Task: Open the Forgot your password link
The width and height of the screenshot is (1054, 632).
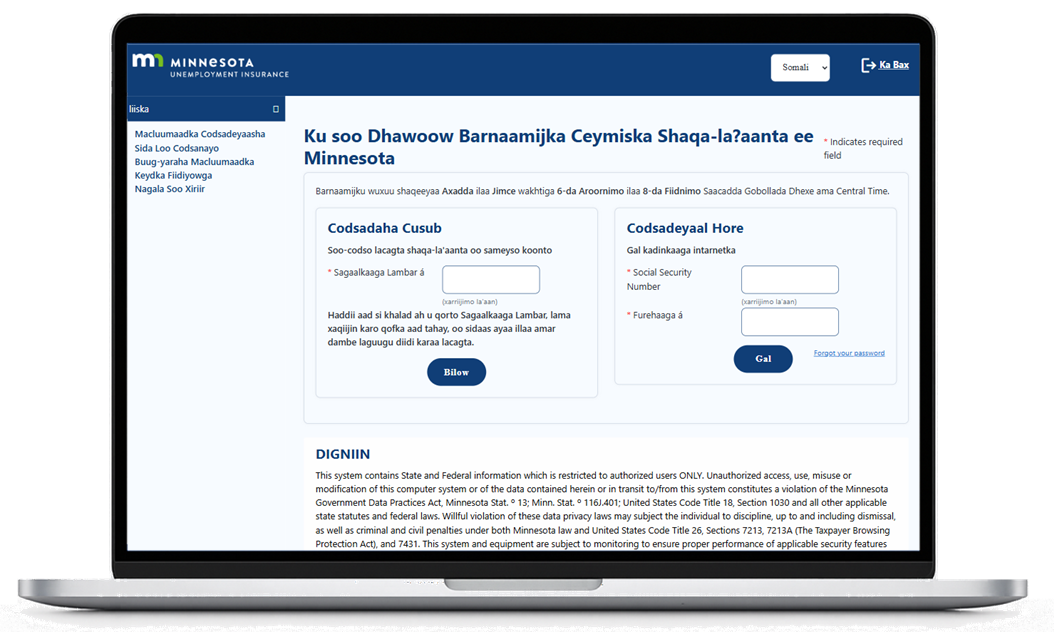Action: tap(849, 353)
